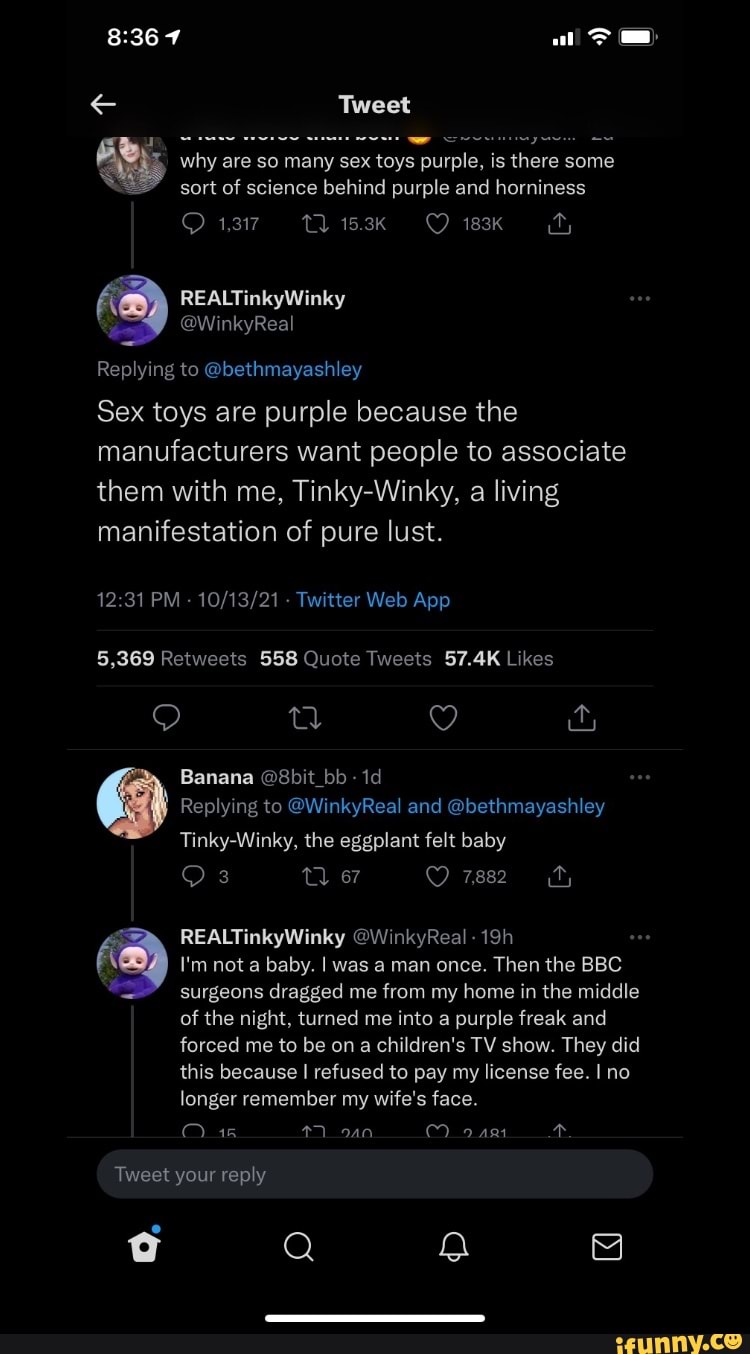The width and height of the screenshot is (750, 1354).
Task: Open Notifications bell tab
Action: click(x=453, y=1246)
